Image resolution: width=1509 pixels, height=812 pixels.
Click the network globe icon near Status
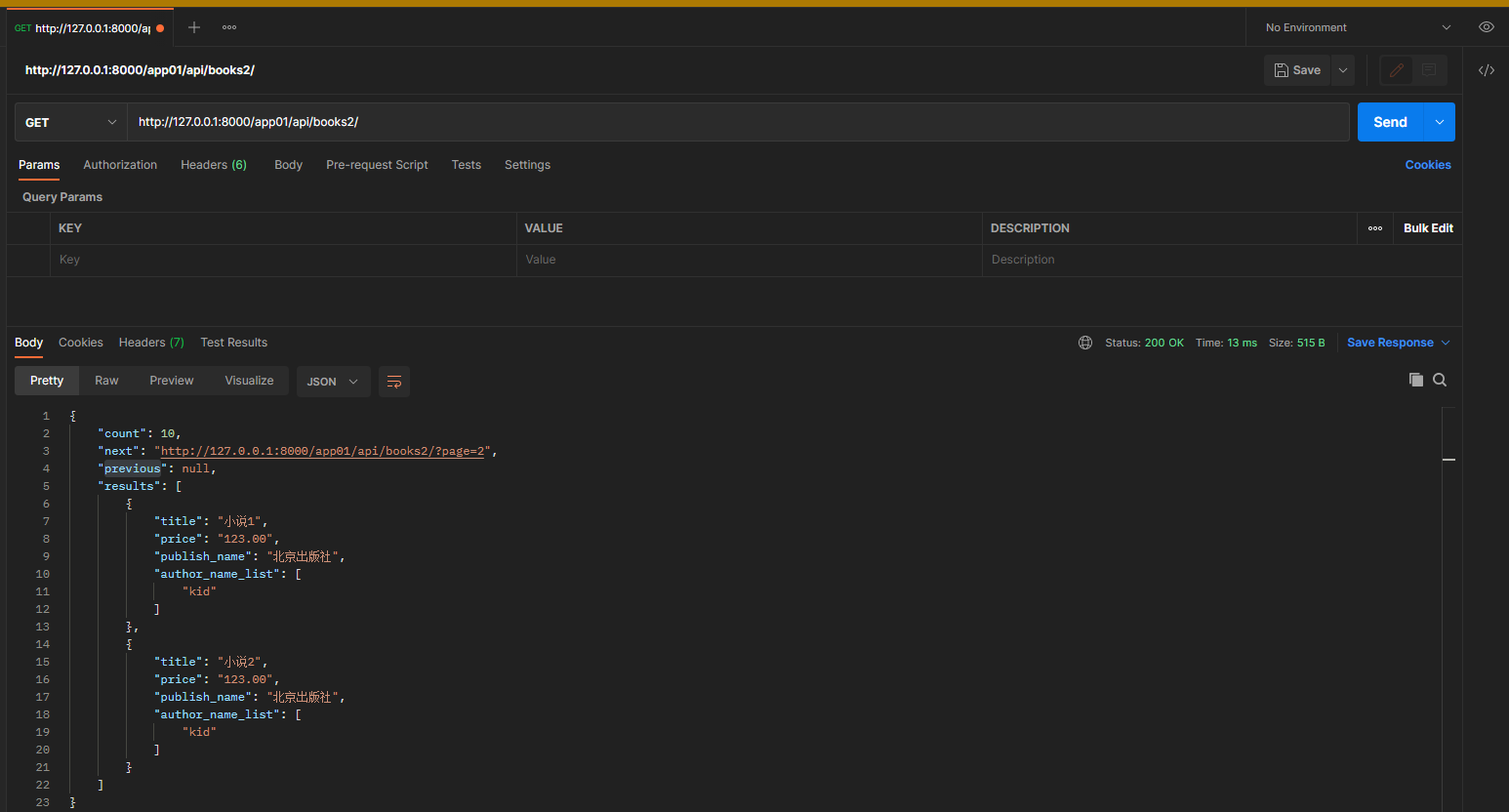[x=1084, y=343]
